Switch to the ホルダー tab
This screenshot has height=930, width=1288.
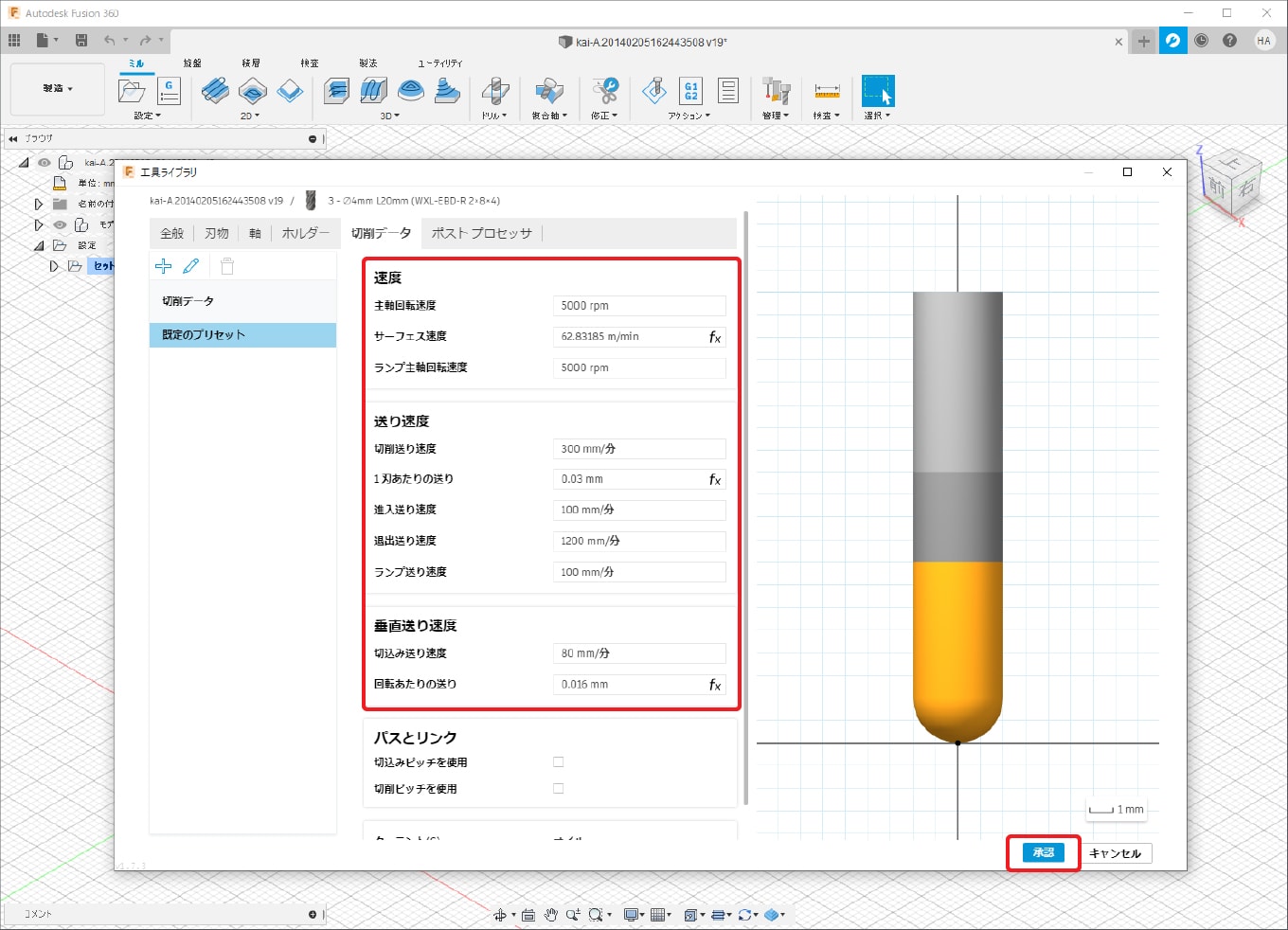click(305, 233)
